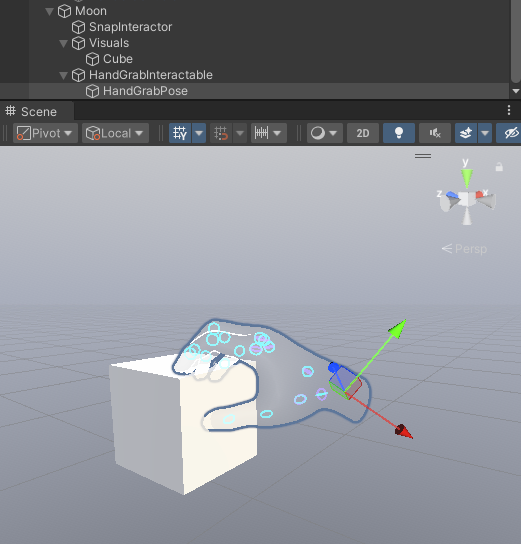Screen dimensions: 521x544
Task: Click center cube of orientation gizmo
Action: tap(467, 199)
